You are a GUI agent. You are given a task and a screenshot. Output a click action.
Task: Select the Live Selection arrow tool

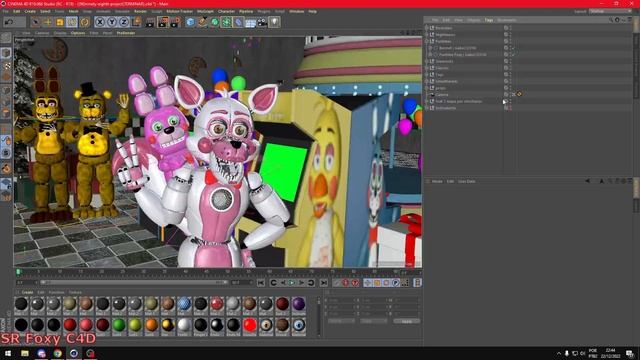pyautogui.click(x=36, y=22)
